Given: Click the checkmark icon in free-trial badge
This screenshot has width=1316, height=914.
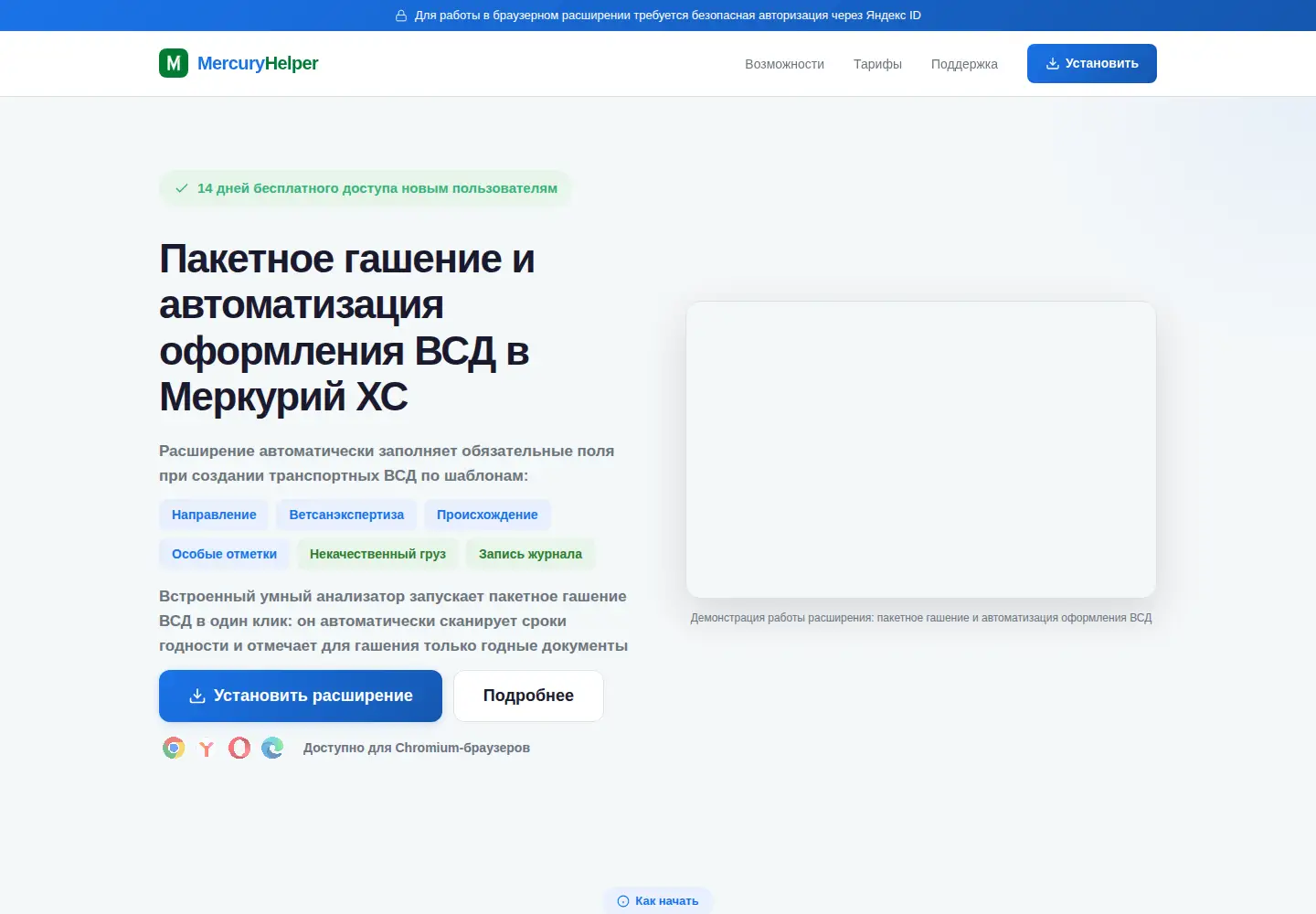Looking at the screenshot, I should point(181,188).
